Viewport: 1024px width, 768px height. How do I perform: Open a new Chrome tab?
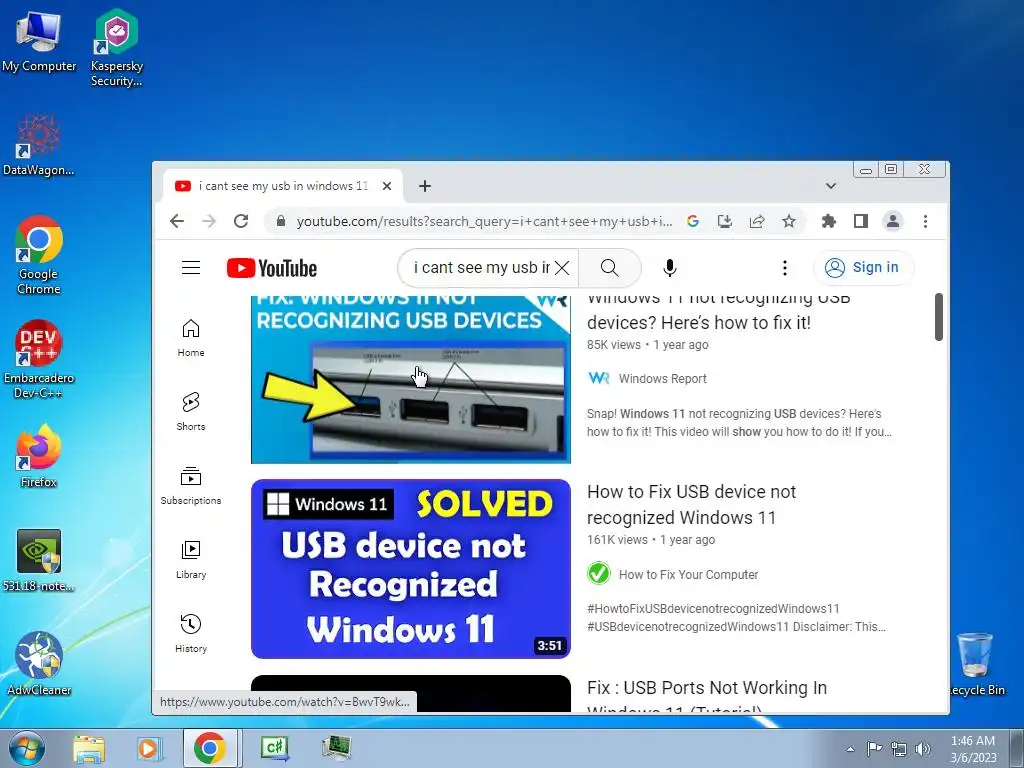[x=424, y=186]
